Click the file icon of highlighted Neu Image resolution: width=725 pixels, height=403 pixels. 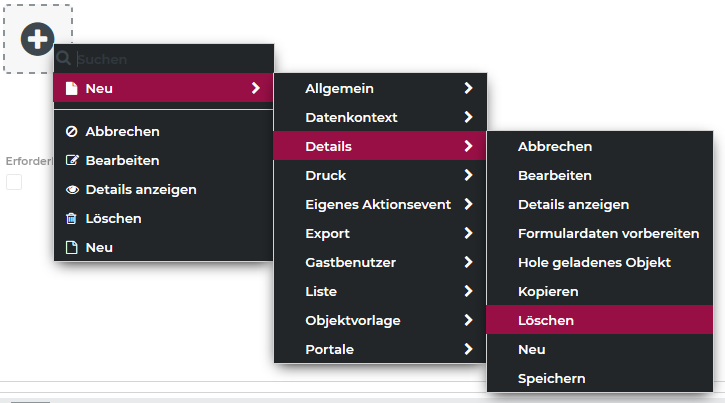click(x=71, y=88)
